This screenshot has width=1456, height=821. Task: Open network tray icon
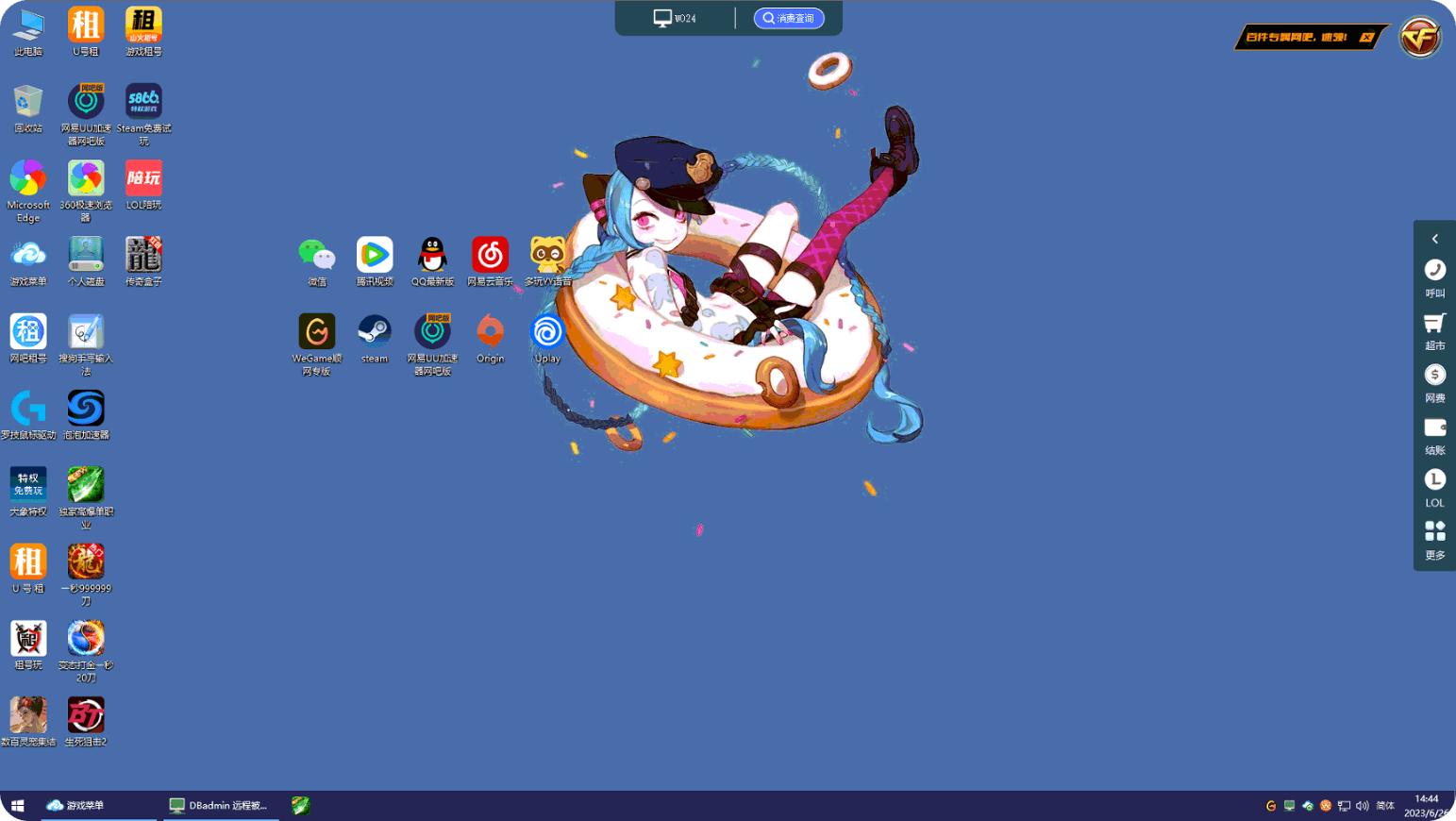point(1344,806)
